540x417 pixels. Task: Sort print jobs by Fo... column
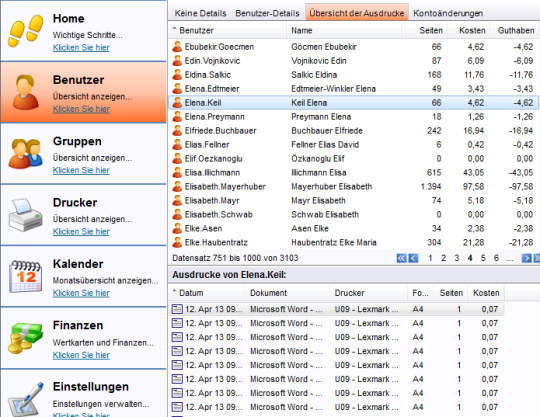tap(421, 293)
